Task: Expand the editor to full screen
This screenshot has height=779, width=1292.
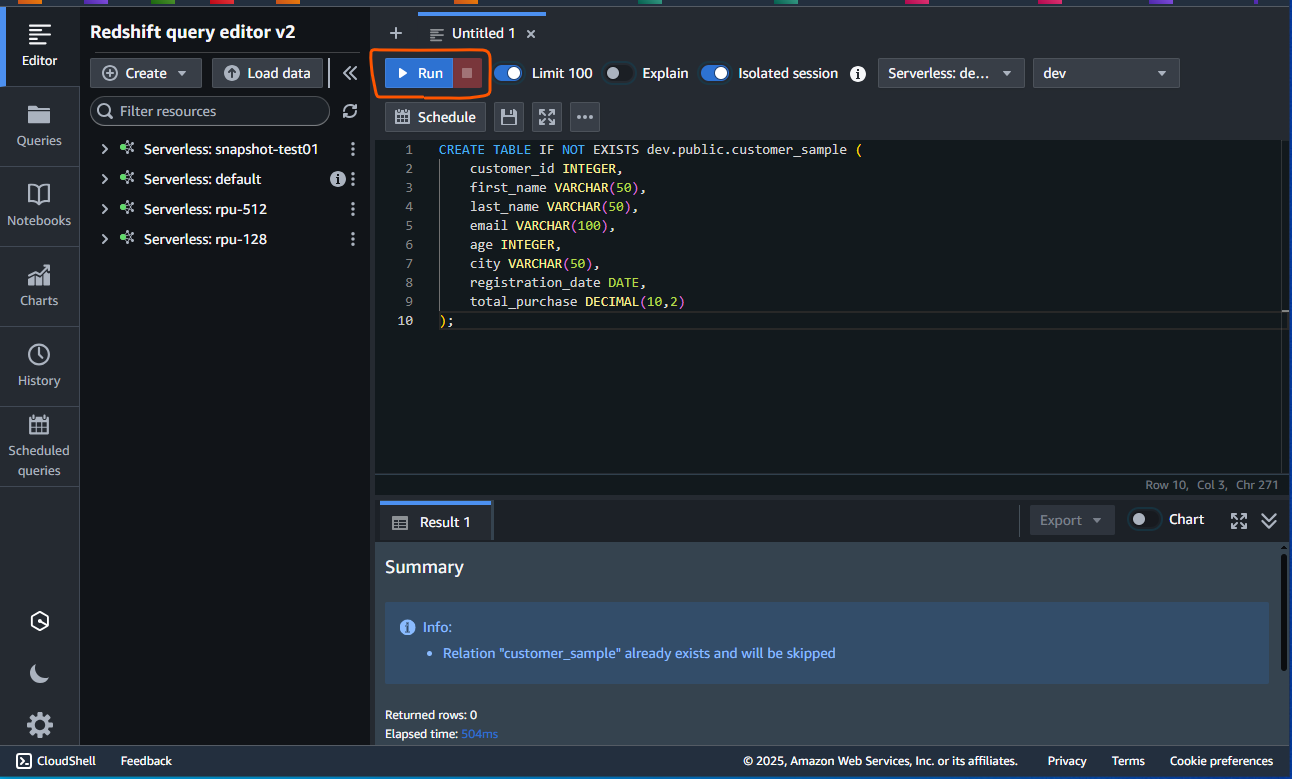Action: tap(547, 117)
